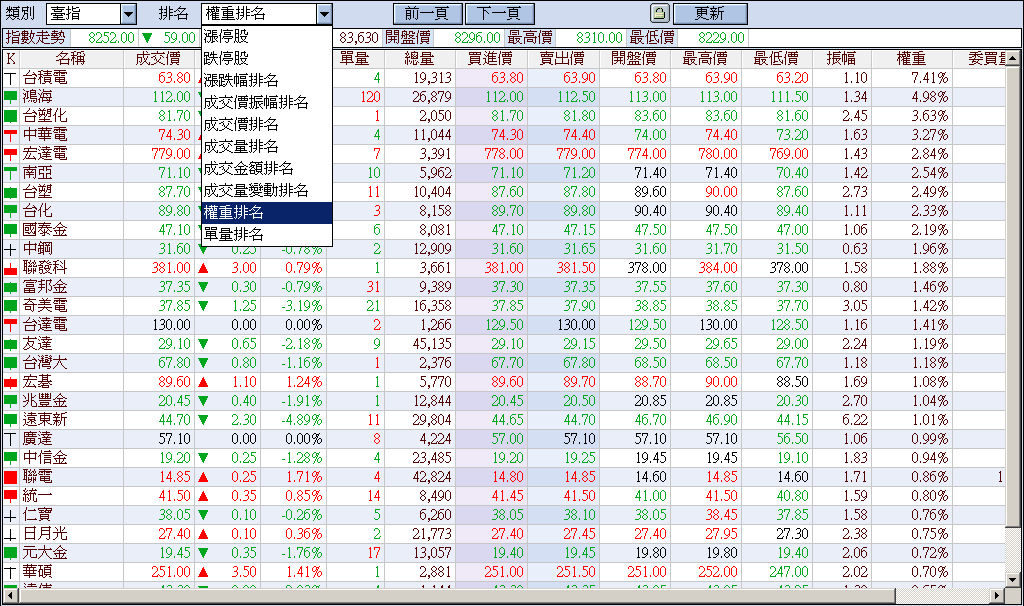Choose 成交量排名 ranking option
Screen dimensions: 1024x606
tap(267, 146)
